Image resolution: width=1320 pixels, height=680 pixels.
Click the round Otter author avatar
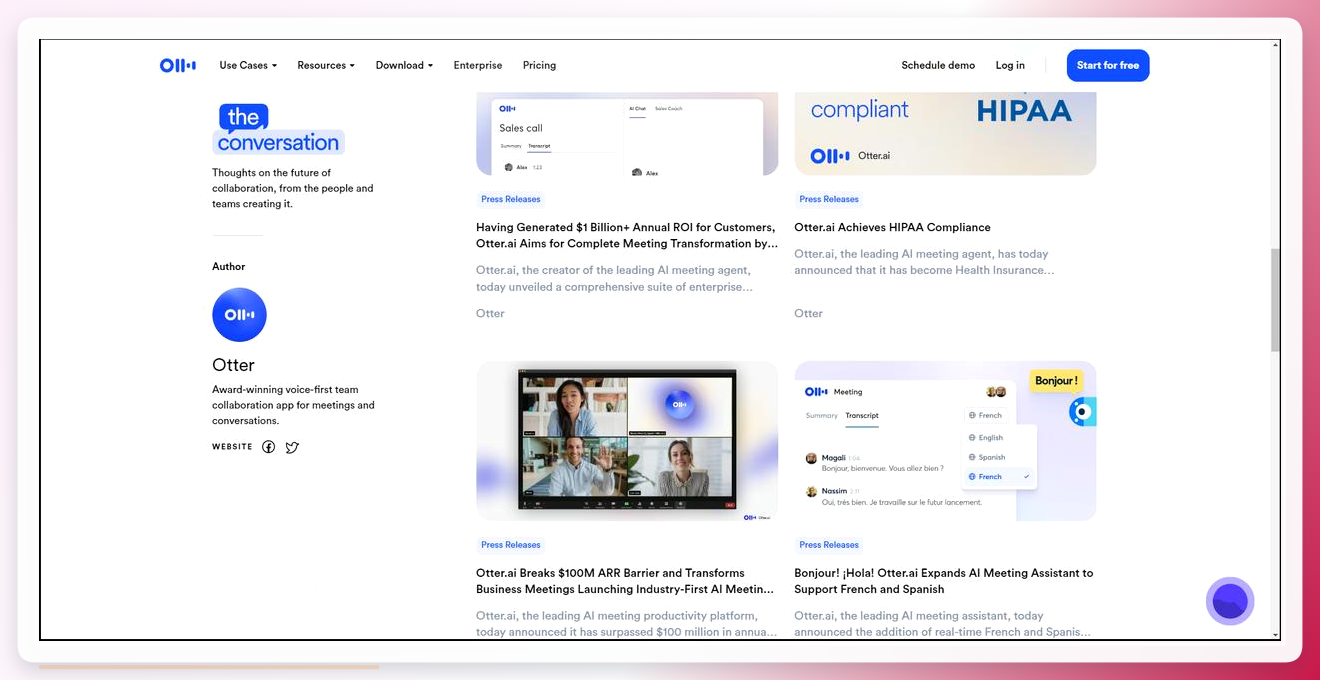[239, 315]
